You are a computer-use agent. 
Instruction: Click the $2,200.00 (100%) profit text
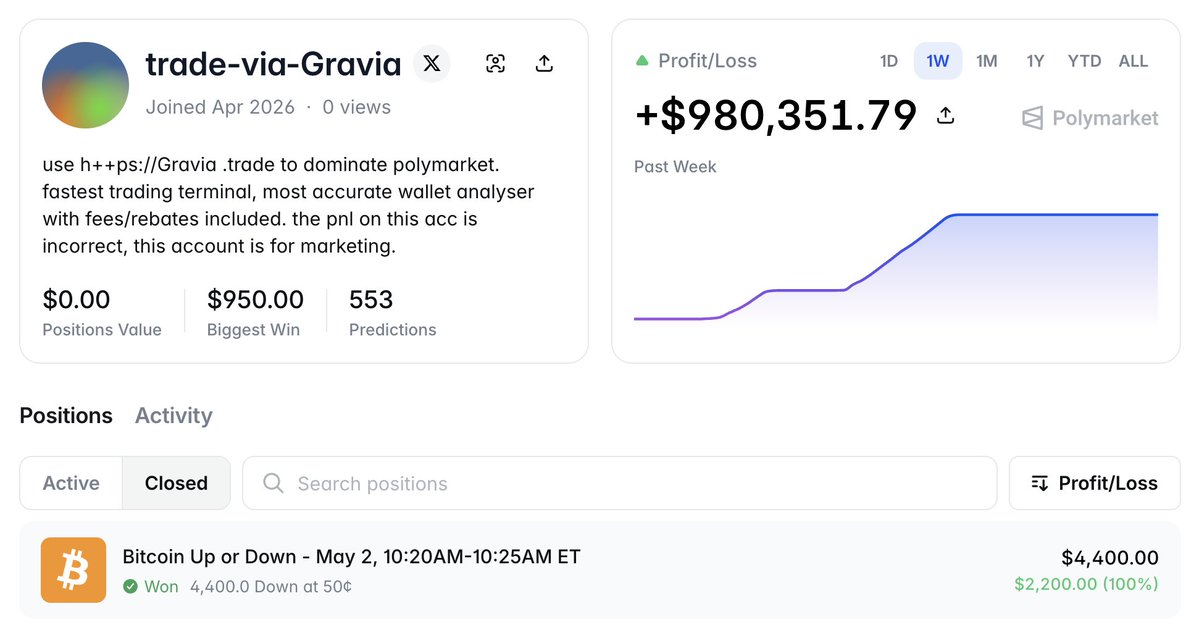click(x=1086, y=584)
